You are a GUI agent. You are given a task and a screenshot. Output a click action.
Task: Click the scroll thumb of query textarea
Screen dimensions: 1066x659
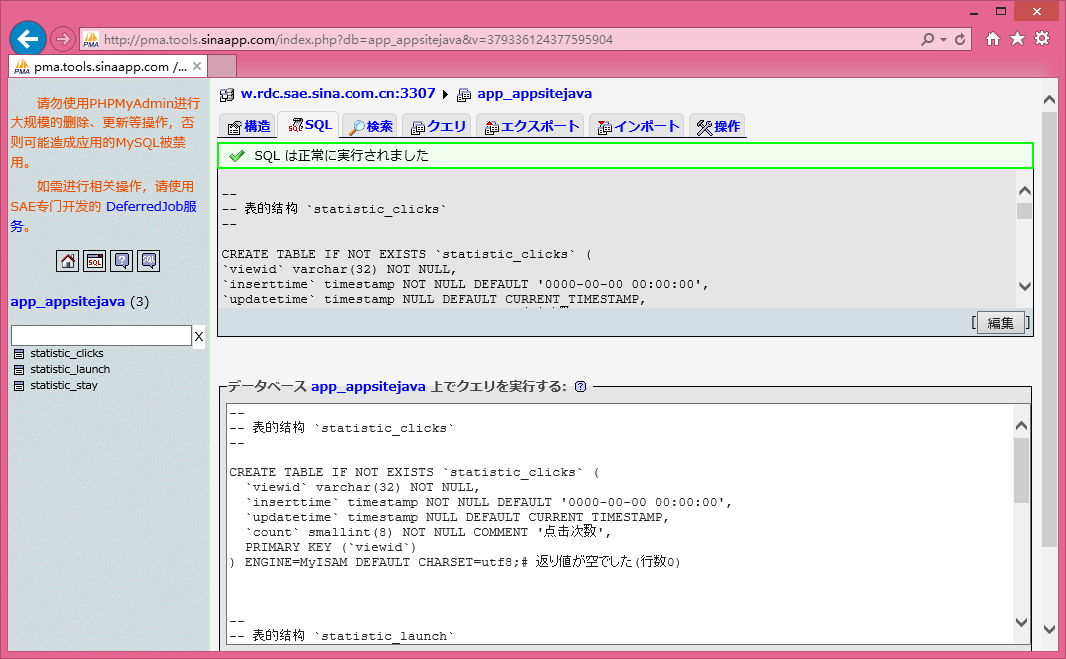coord(1021,470)
